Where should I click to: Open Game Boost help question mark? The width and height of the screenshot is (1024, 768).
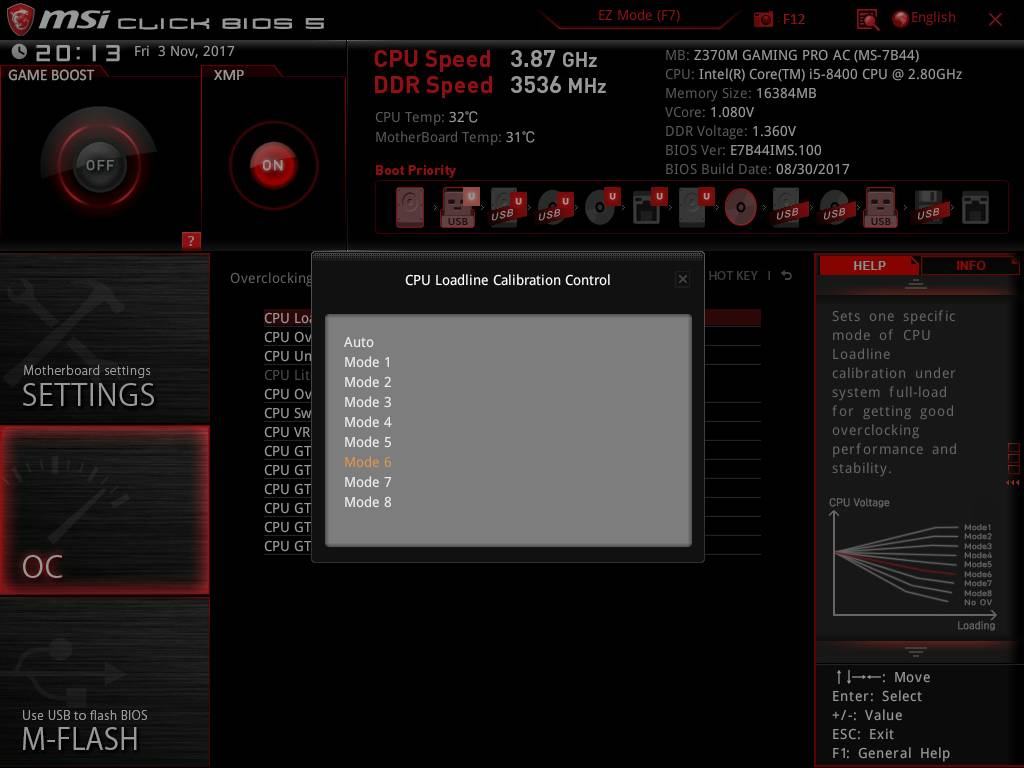[x=190, y=240]
